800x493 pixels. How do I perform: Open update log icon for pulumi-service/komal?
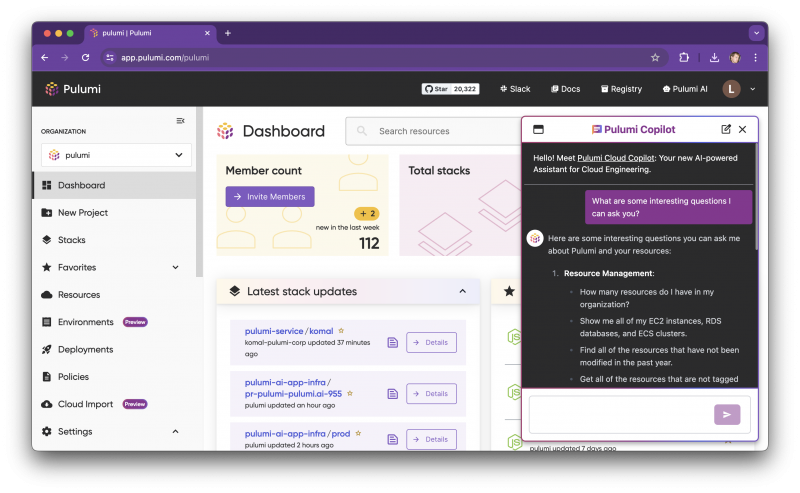point(392,342)
